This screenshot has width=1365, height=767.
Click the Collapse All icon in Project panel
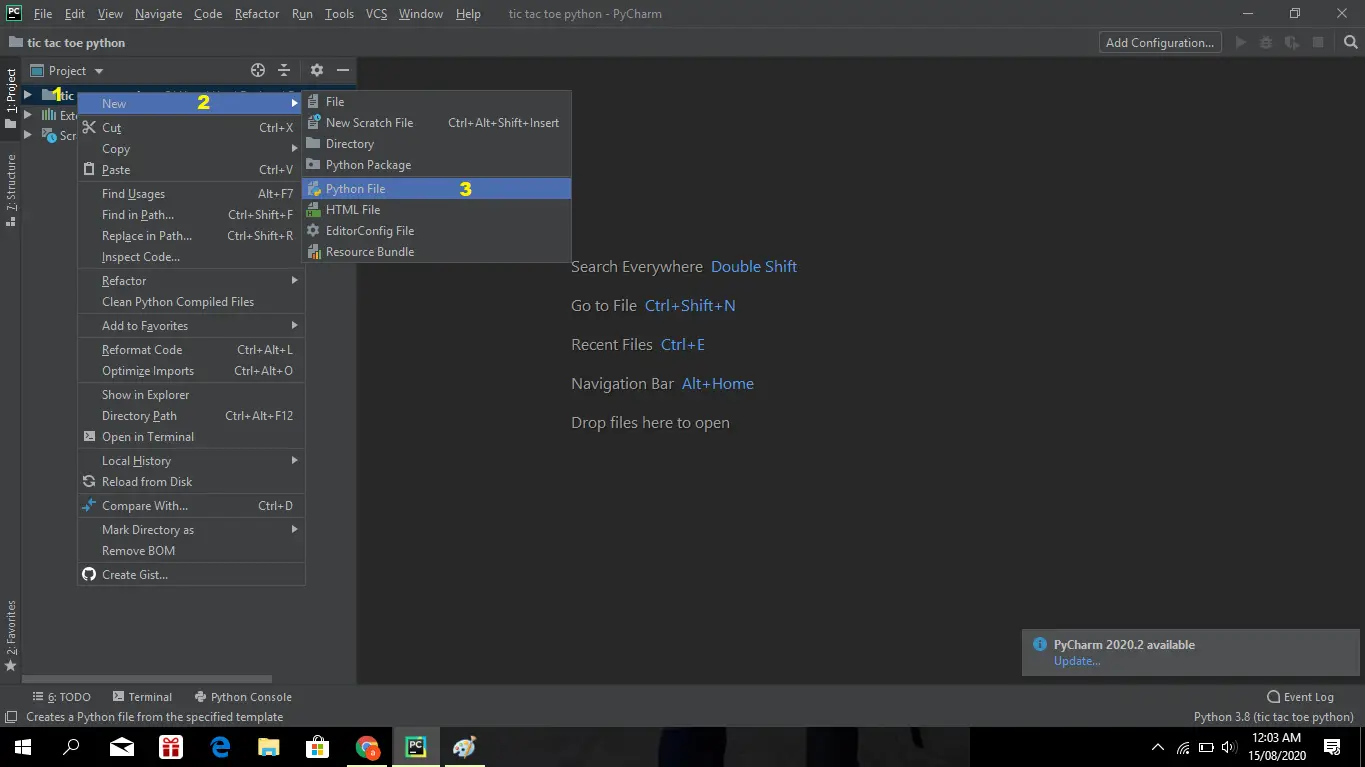(284, 70)
